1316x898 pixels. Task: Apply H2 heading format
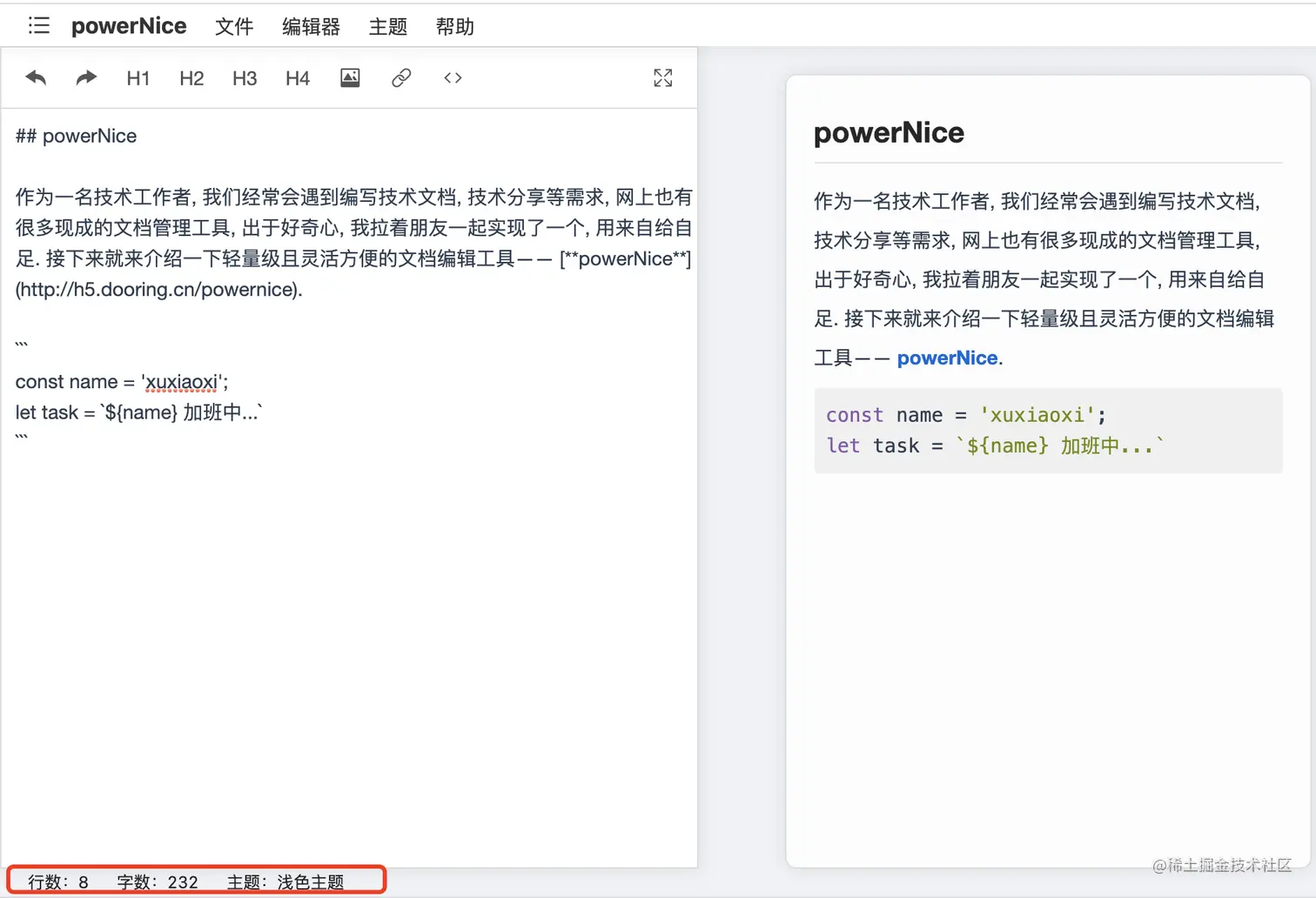click(x=191, y=79)
